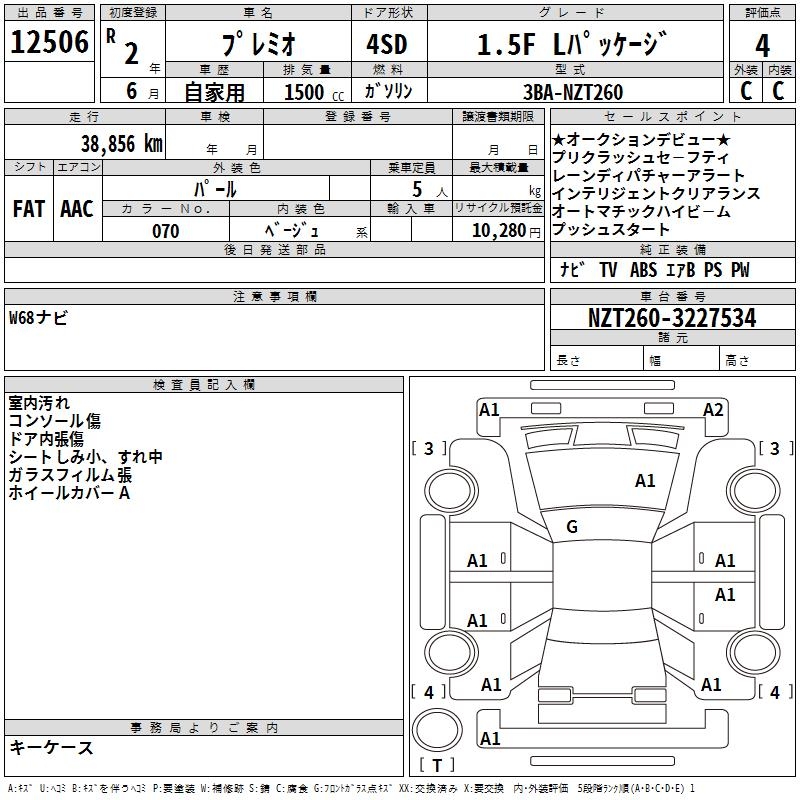Click inspector note 室内汚れ
Screen dimensions: 800x800
[39, 403]
